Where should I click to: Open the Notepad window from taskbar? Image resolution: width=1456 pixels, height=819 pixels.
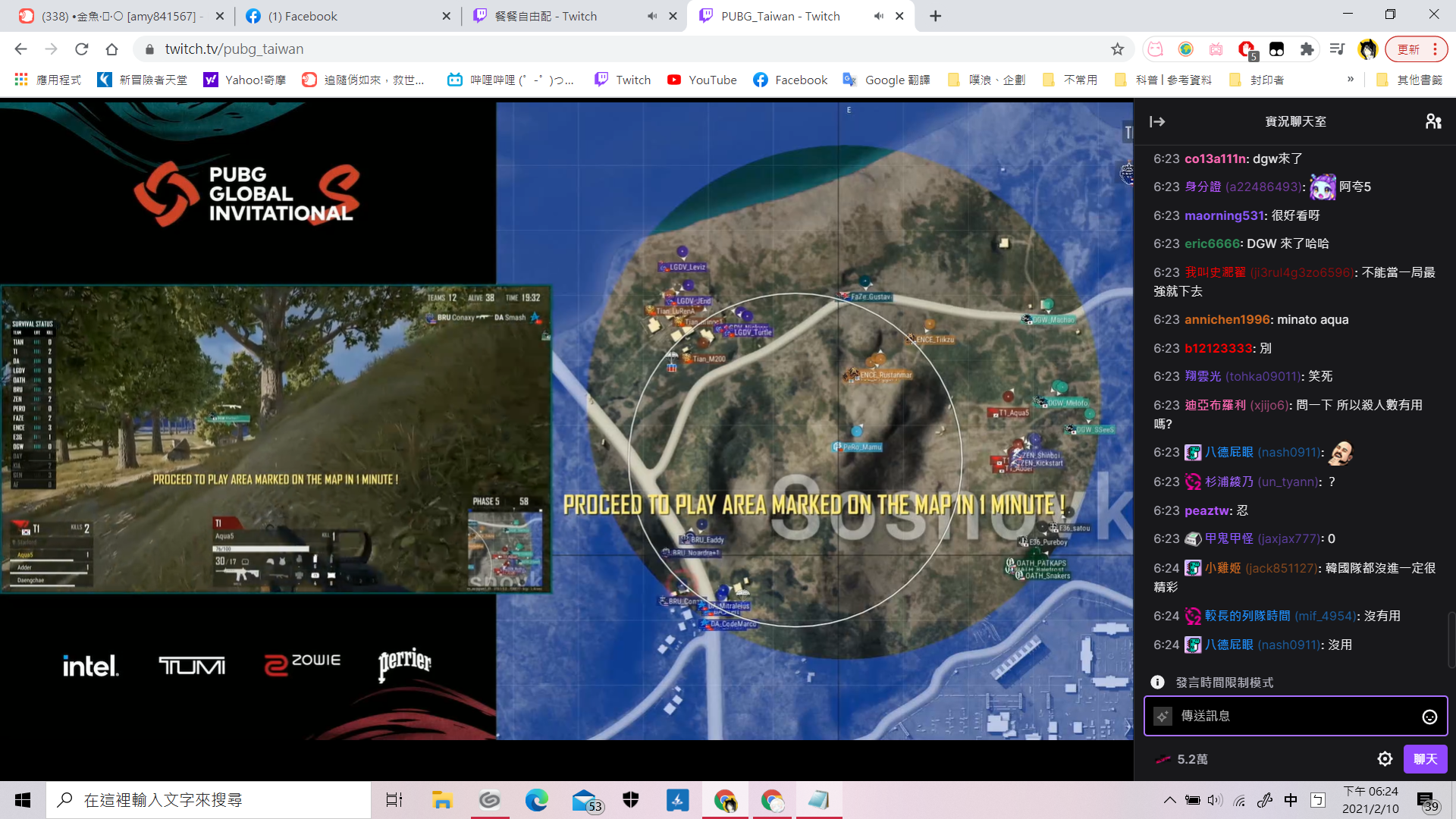point(818,800)
